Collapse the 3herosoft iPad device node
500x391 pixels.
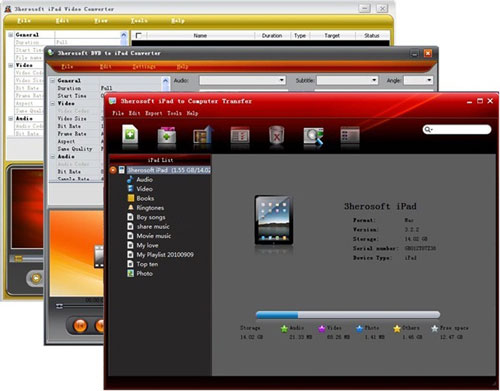click(113, 170)
